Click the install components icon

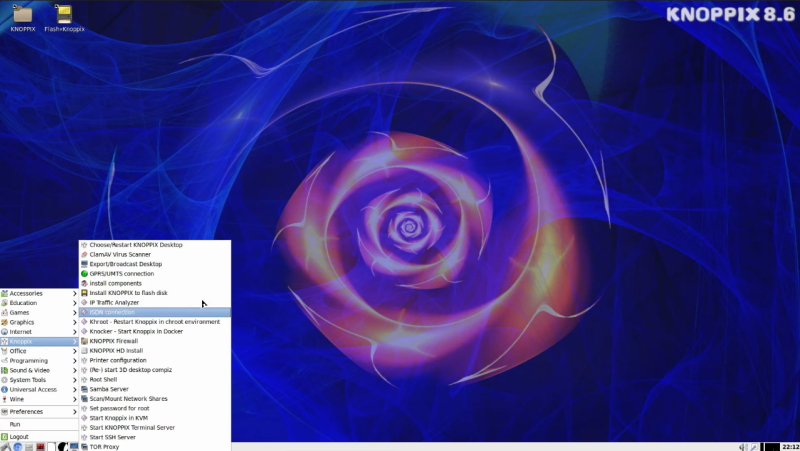(x=84, y=283)
